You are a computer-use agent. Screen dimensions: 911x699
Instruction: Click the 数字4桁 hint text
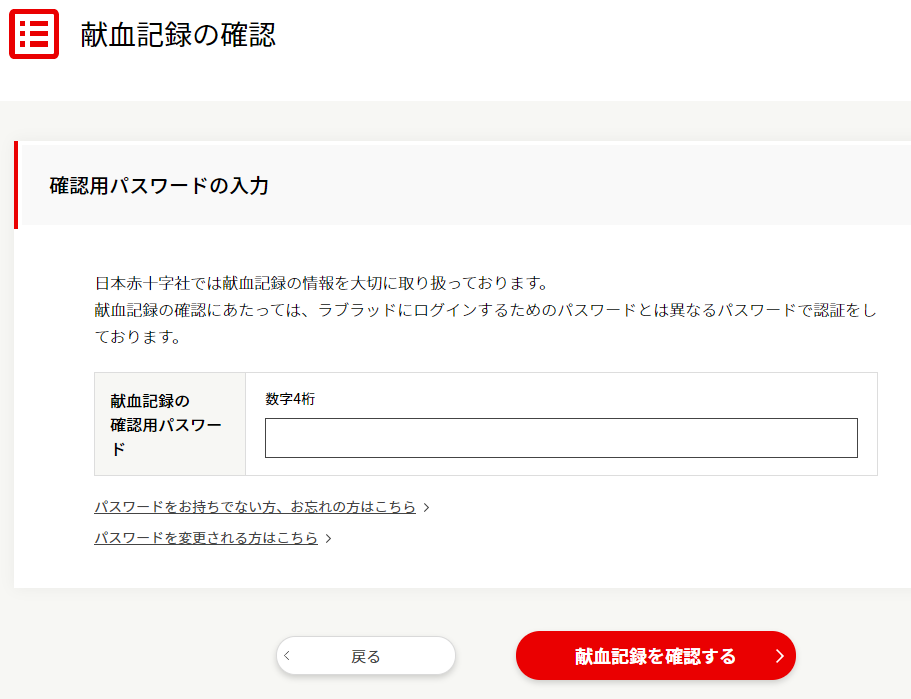pyautogui.click(x=291, y=399)
